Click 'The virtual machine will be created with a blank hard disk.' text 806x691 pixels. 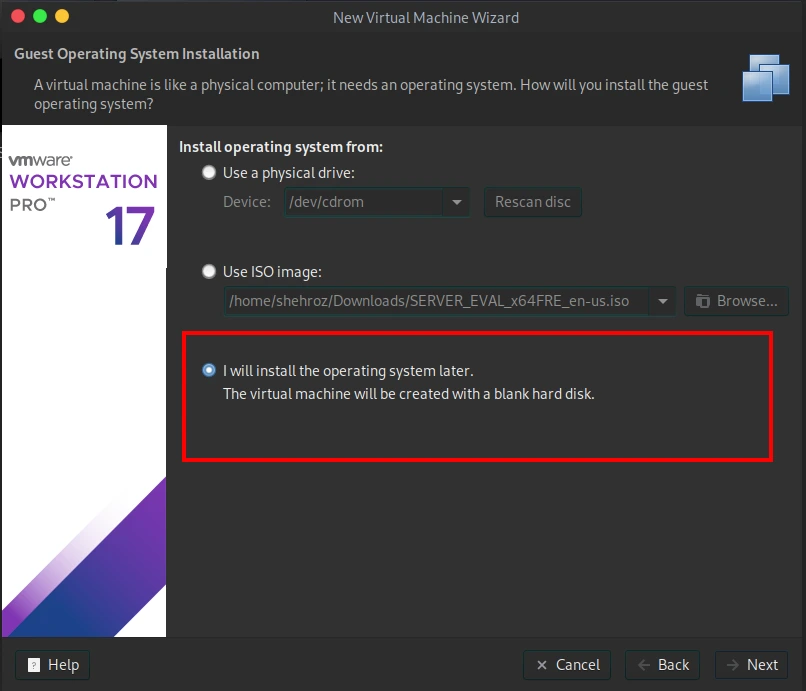(x=409, y=394)
